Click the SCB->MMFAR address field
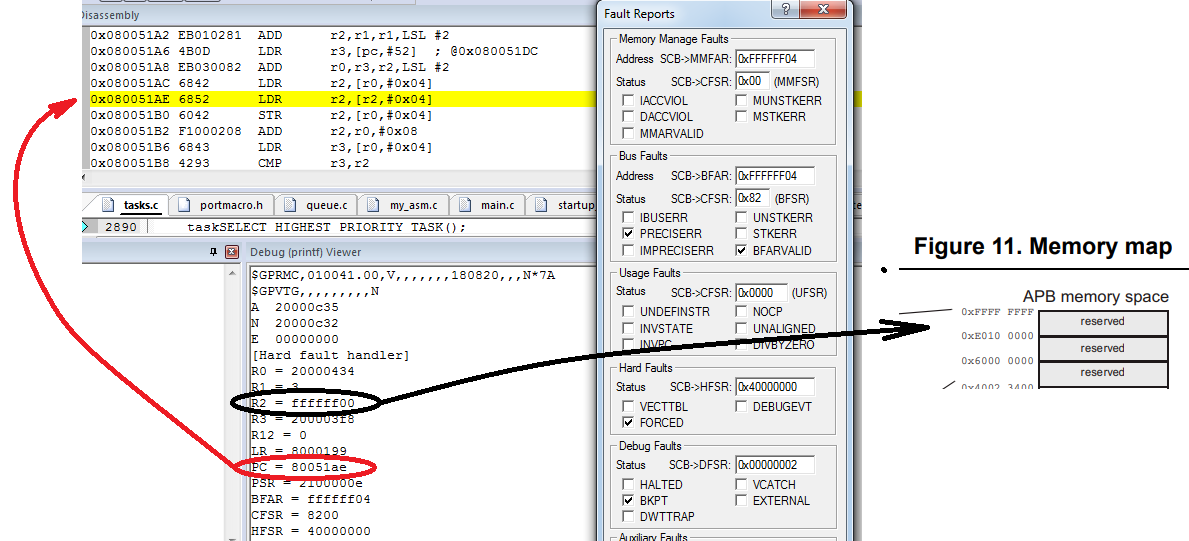This screenshot has height=541, width=1189. click(x=773, y=59)
